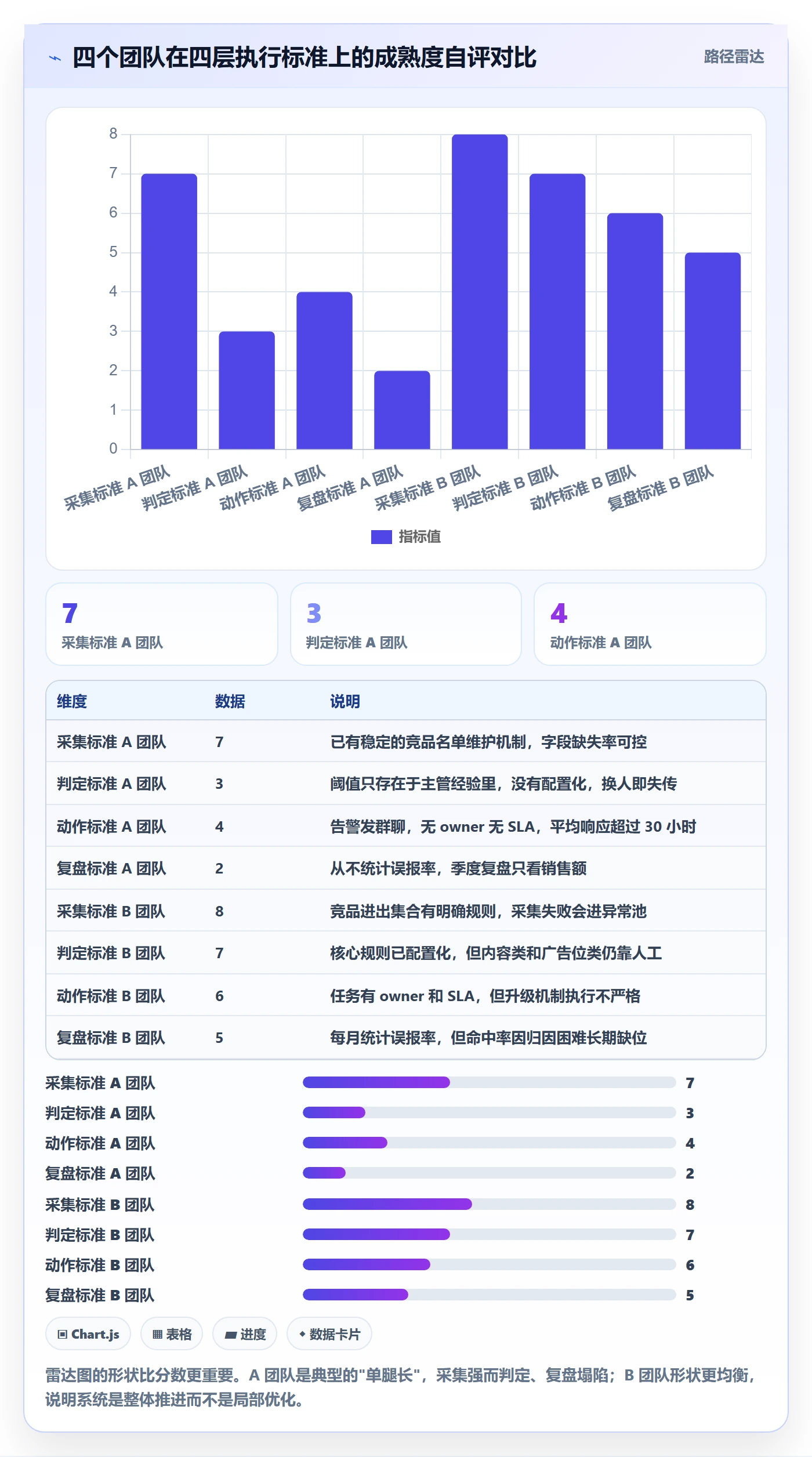
Task: Click the 路径雷达 label in the header
Action: (x=734, y=57)
